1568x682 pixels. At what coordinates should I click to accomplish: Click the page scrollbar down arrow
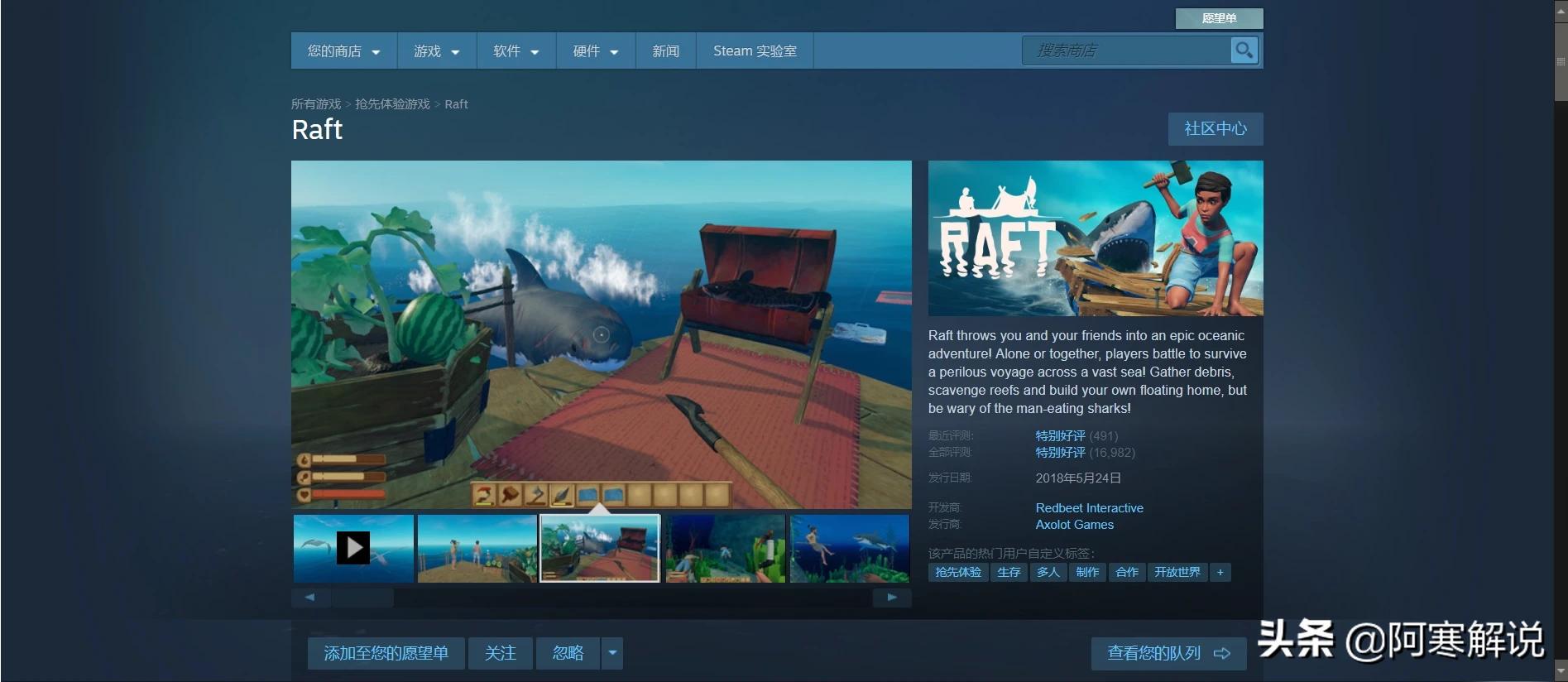pos(1561,670)
